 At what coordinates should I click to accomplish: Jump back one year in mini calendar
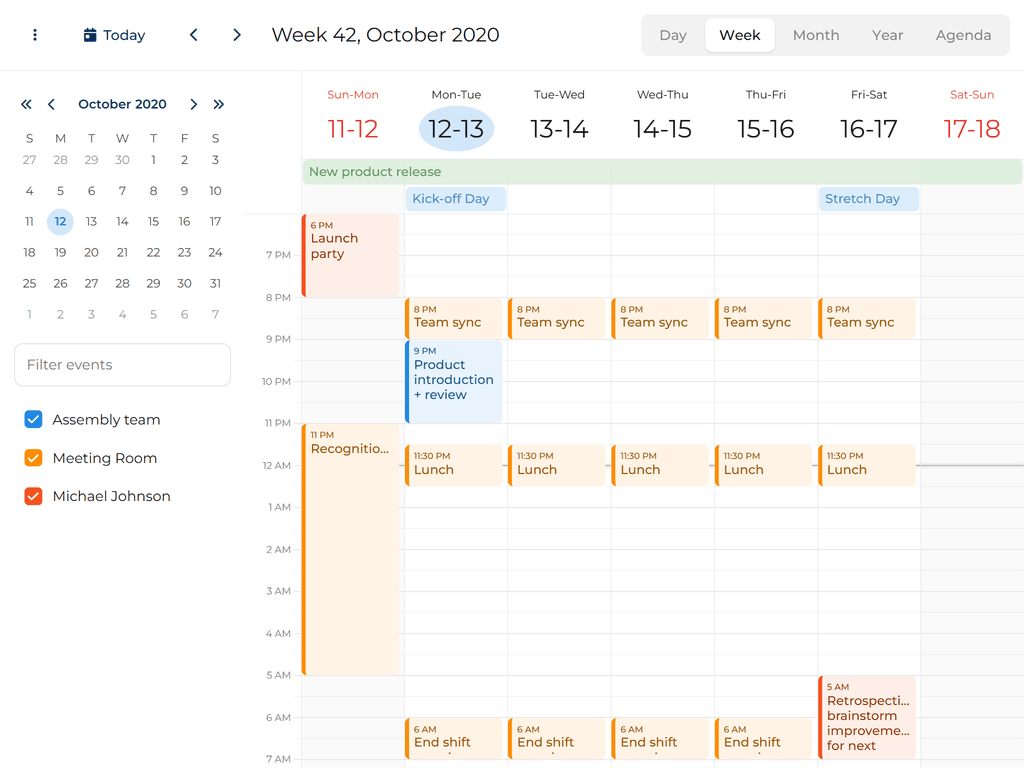(27, 104)
